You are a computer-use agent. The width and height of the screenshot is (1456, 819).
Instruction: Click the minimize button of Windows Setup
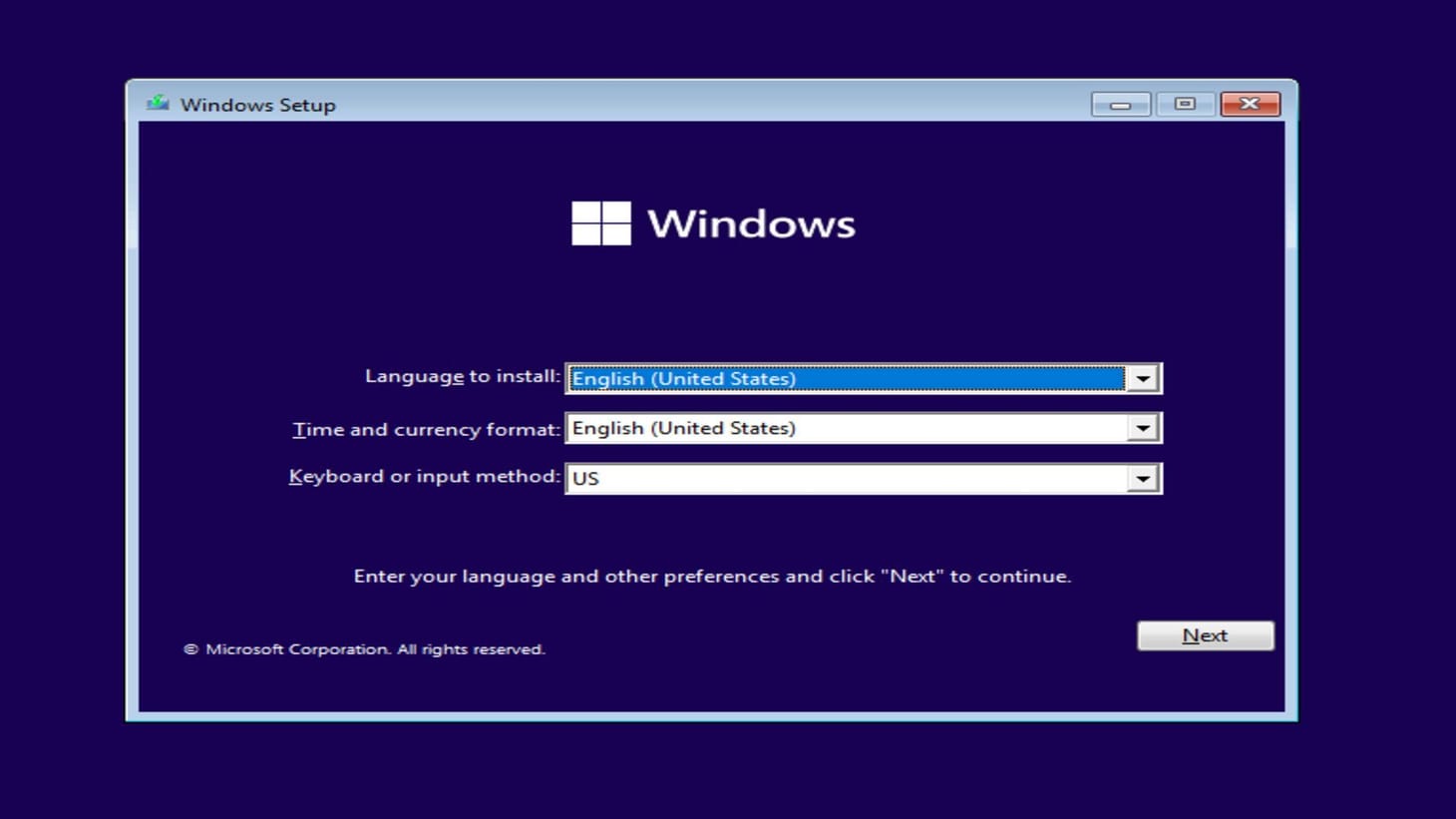[1119, 104]
